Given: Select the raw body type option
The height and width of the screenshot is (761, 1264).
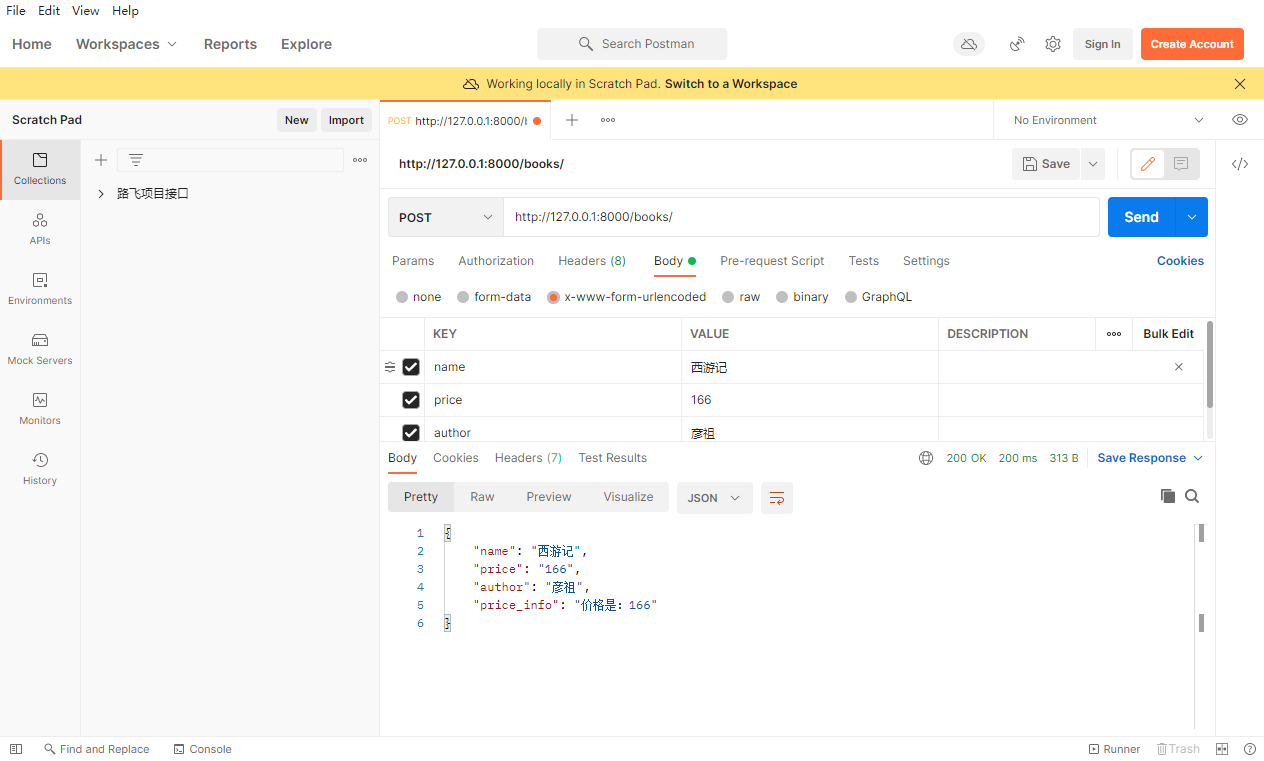Looking at the screenshot, I should coord(741,297).
